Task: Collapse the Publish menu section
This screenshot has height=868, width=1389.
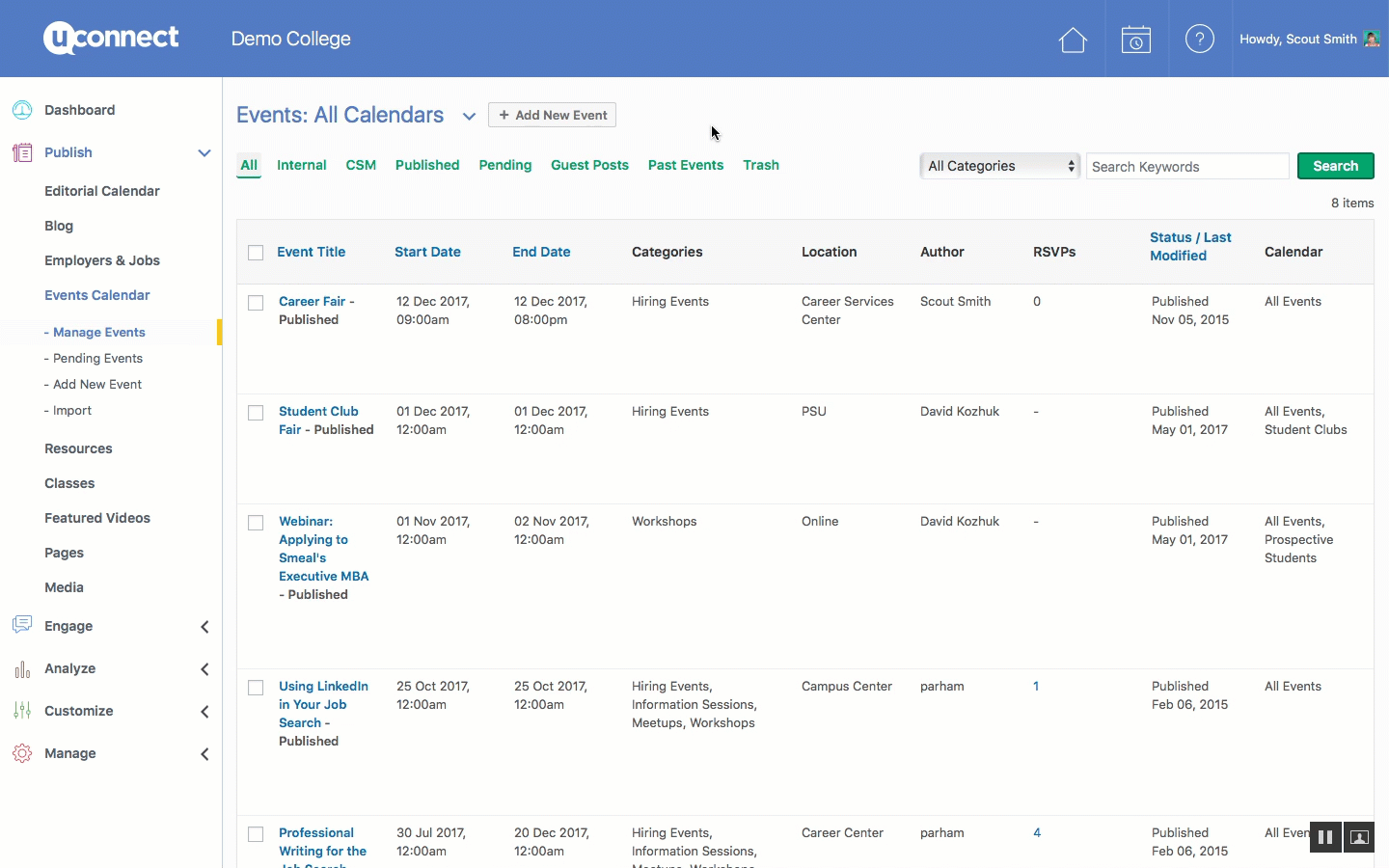Action: click(204, 152)
